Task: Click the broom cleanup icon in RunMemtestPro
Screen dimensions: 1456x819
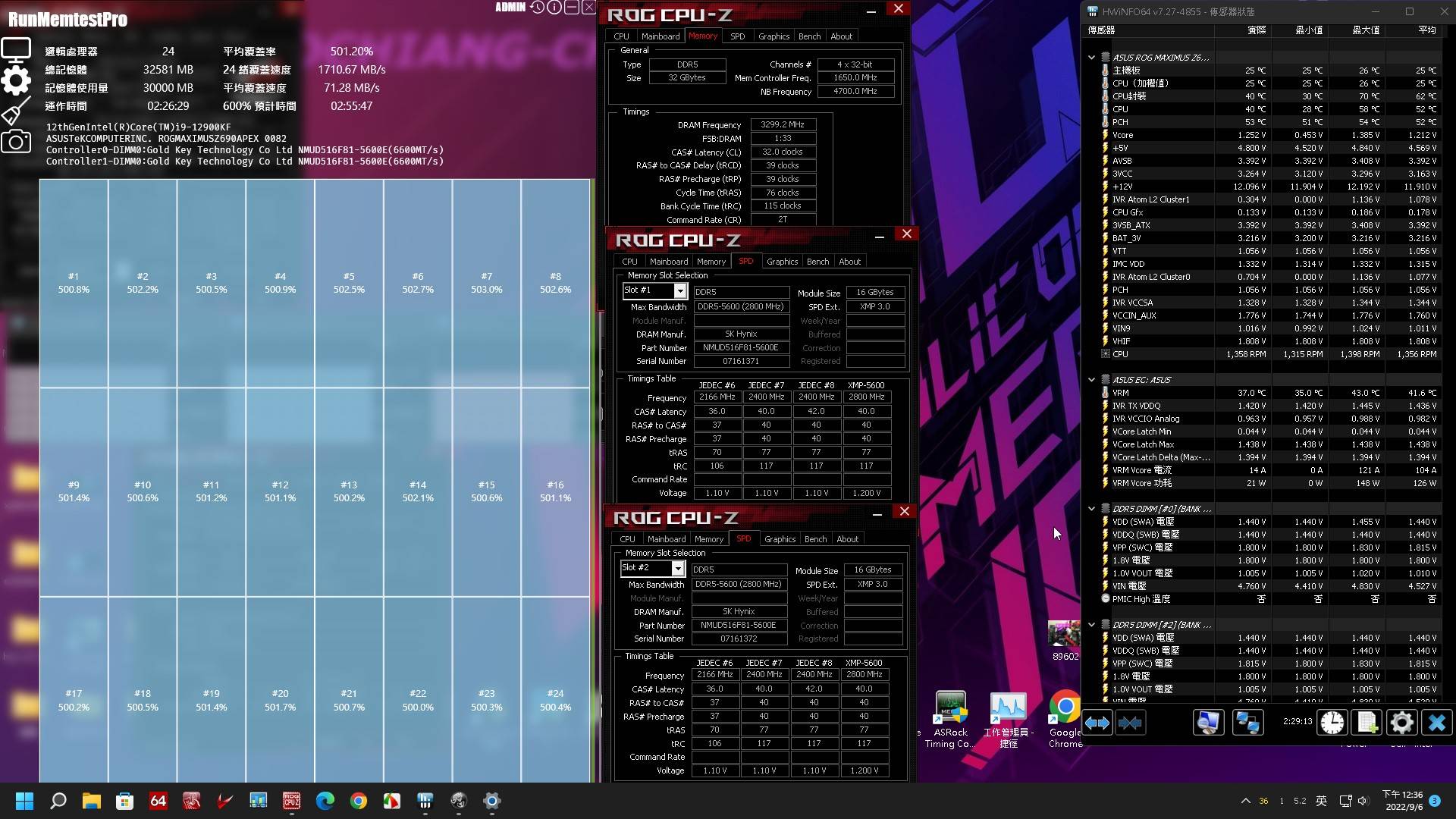Action: (x=16, y=111)
